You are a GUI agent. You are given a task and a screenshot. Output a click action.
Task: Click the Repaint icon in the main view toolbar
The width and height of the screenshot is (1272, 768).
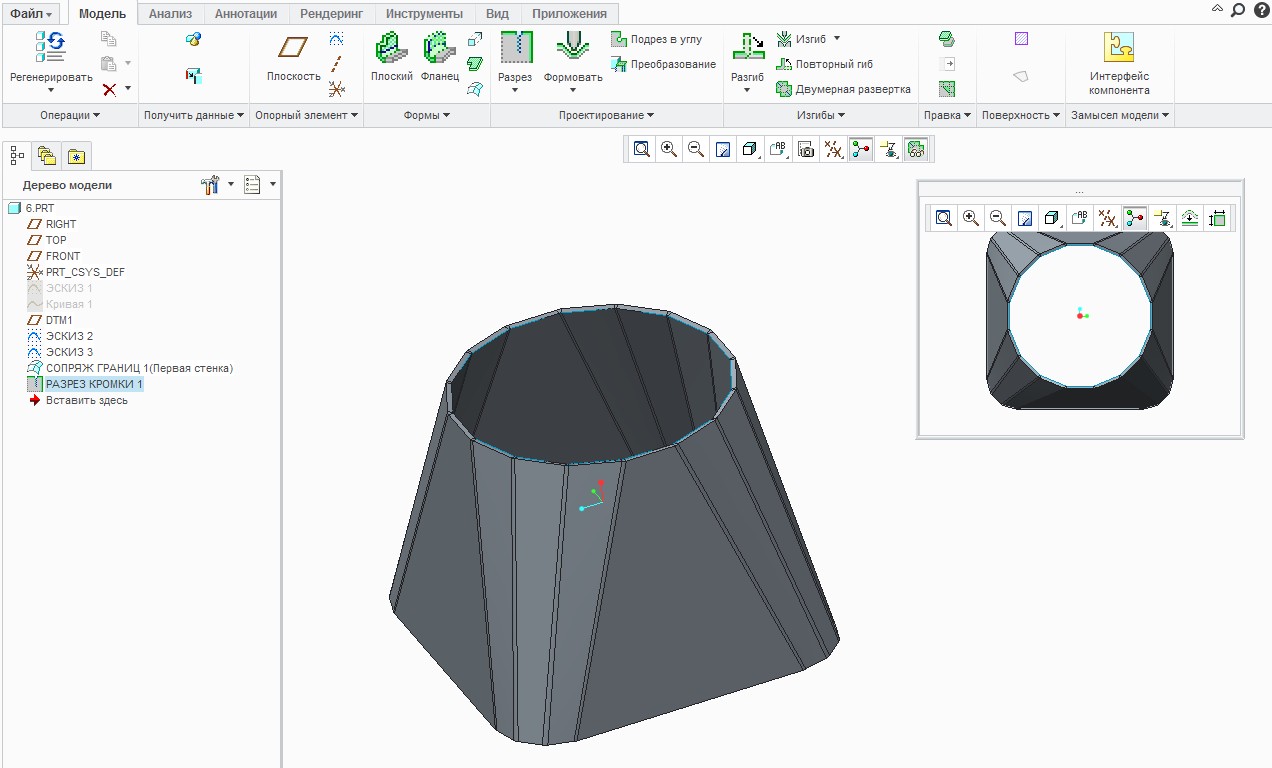(x=723, y=149)
